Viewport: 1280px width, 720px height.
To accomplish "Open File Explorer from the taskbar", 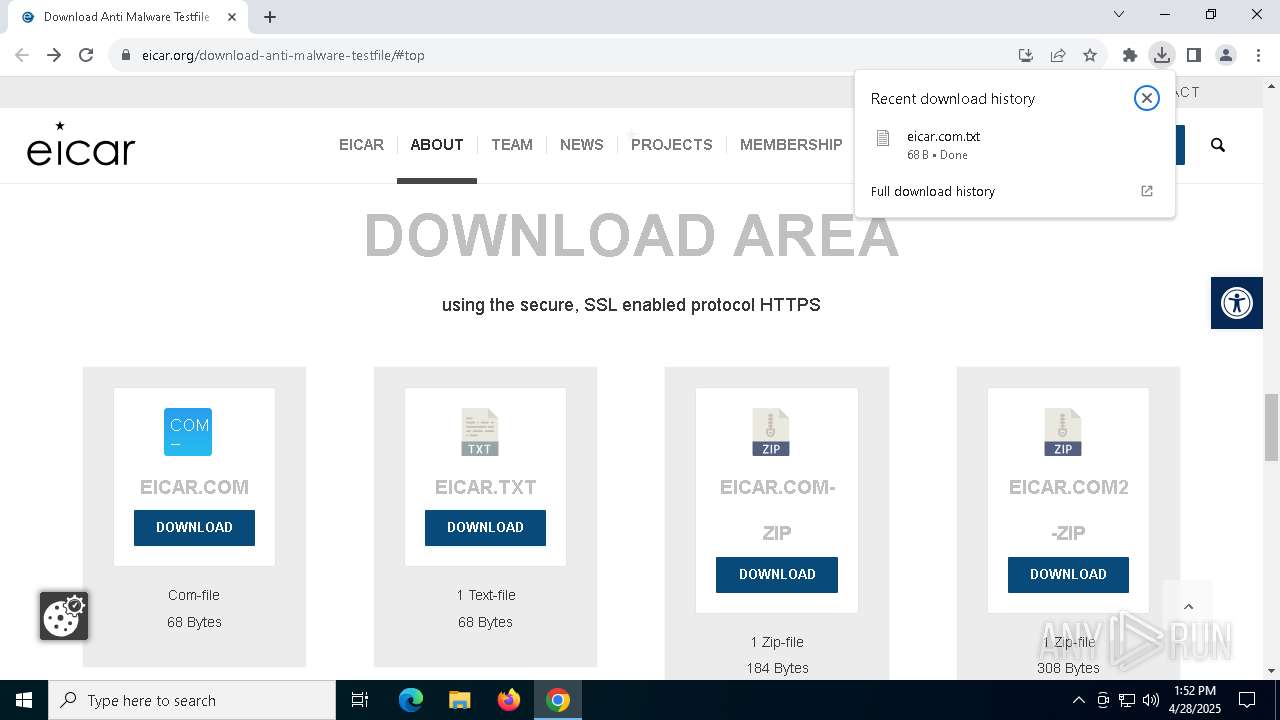I will (459, 700).
